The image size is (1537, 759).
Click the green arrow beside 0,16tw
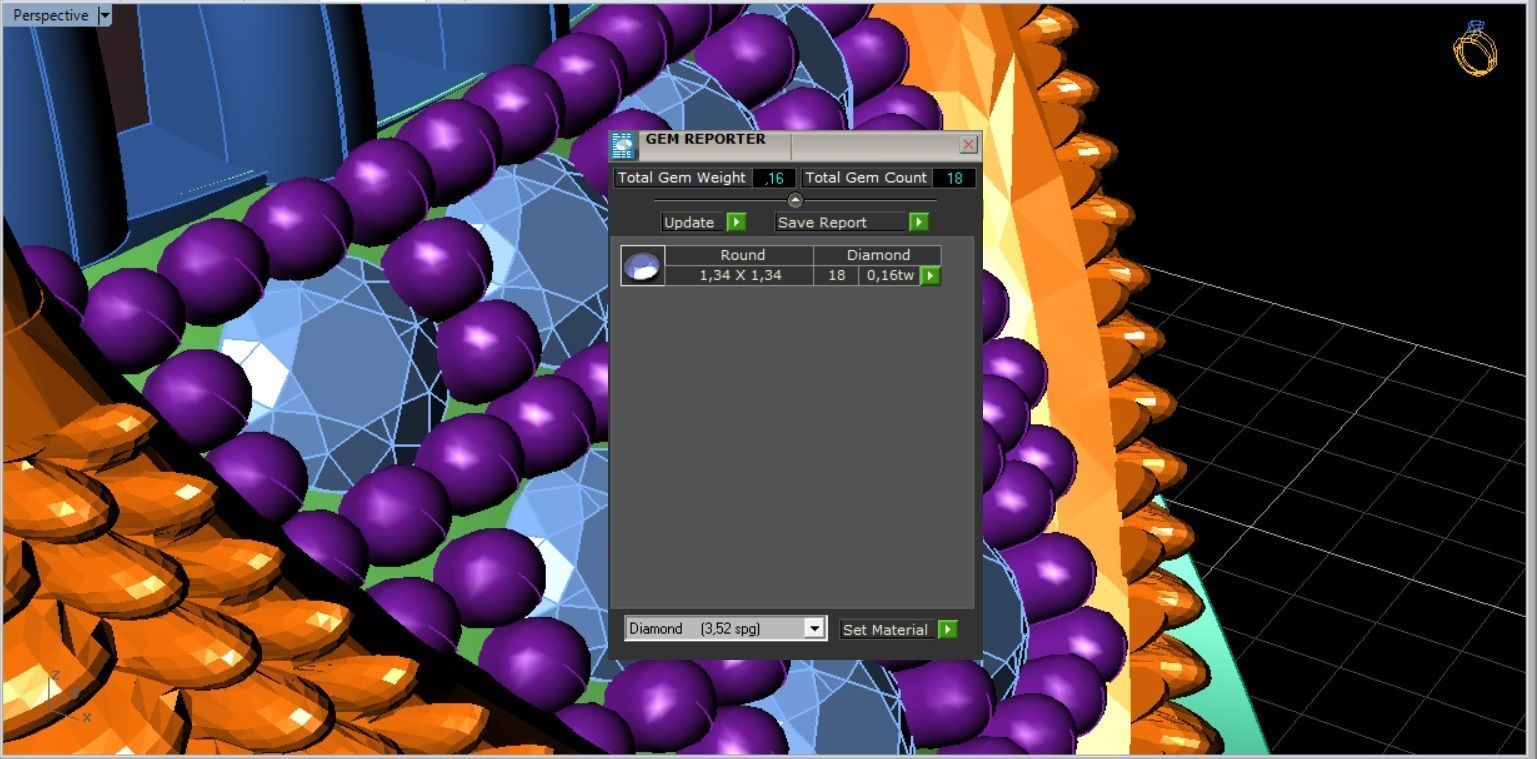point(930,275)
